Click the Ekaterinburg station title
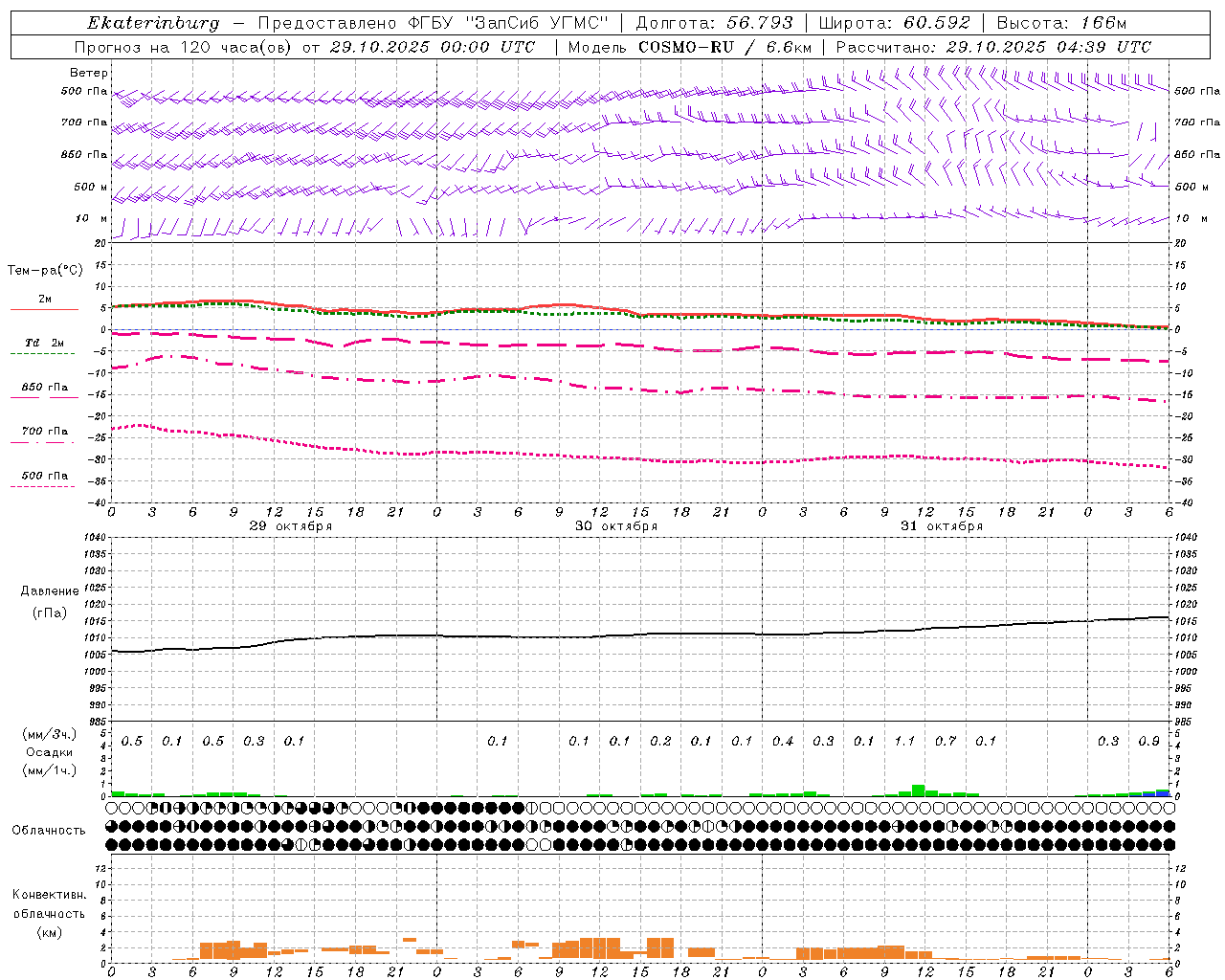The width and height of the screenshot is (1225, 980). [x=153, y=23]
